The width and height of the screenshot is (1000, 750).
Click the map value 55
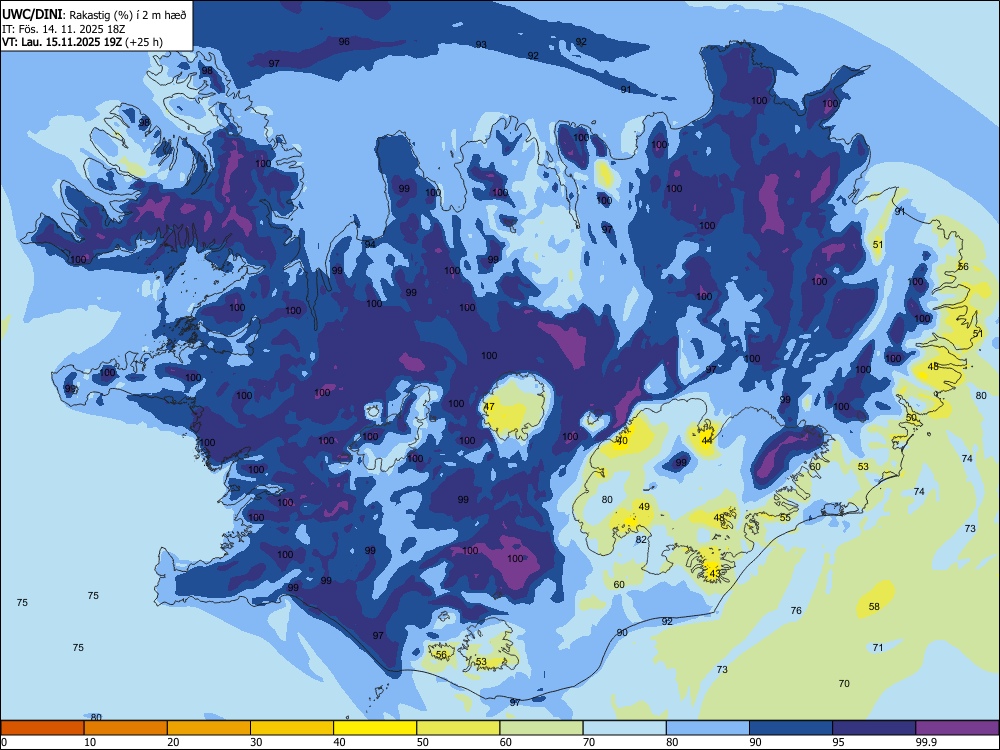coord(785,517)
